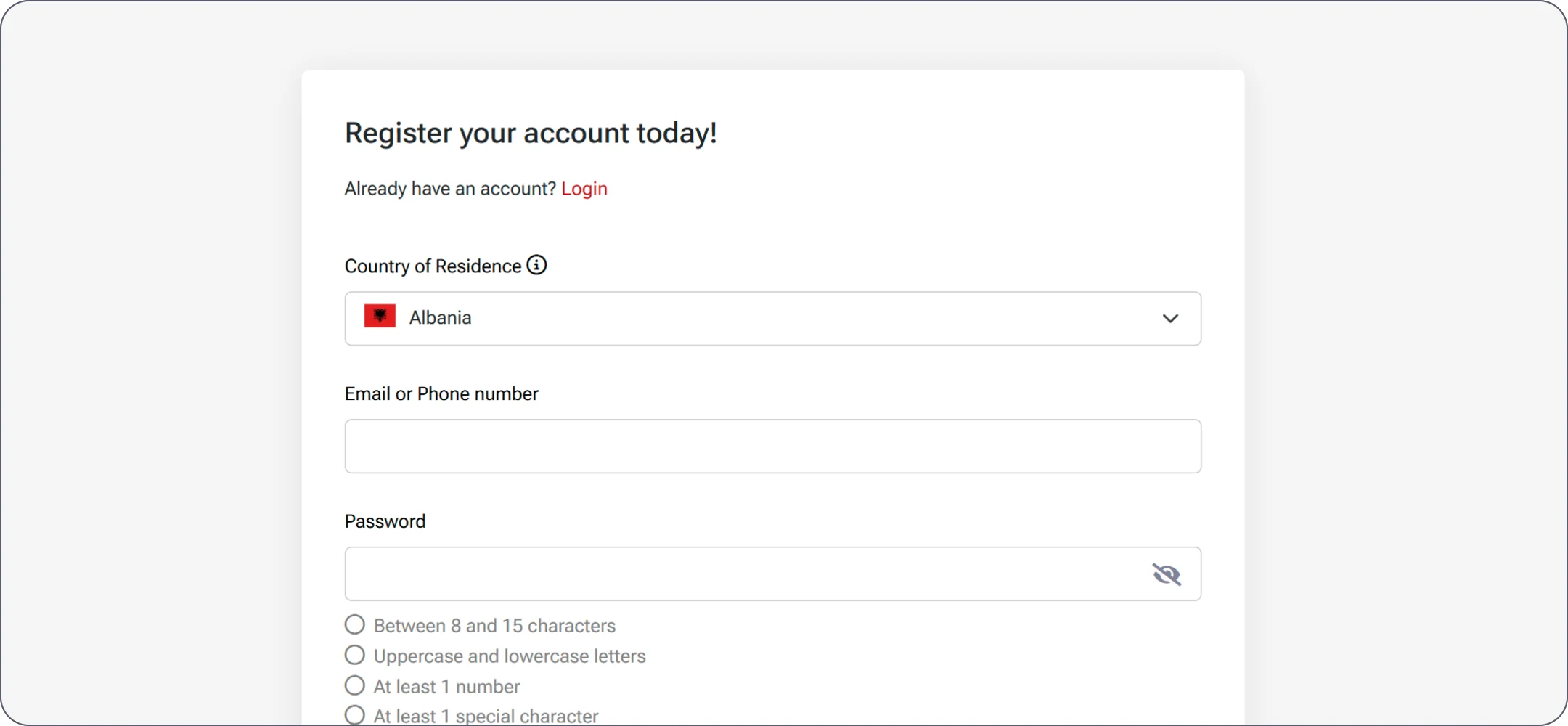Click the 'Uppercase and lowercase letters' requirement text
The width and height of the screenshot is (1568, 726).
coord(510,656)
